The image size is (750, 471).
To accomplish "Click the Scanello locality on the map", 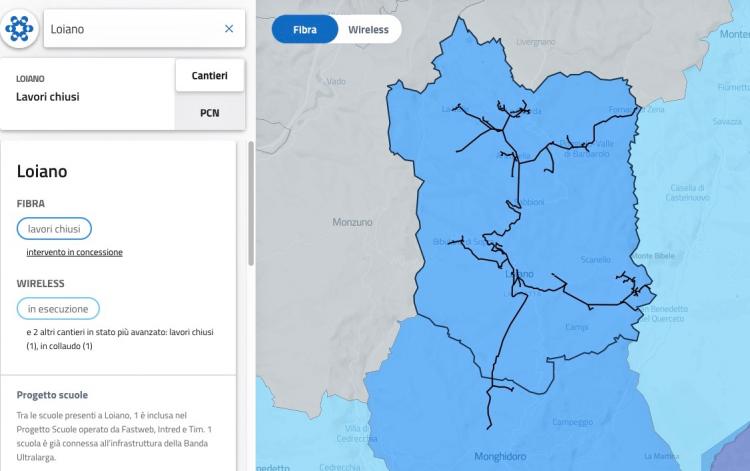I will click(x=596, y=259).
